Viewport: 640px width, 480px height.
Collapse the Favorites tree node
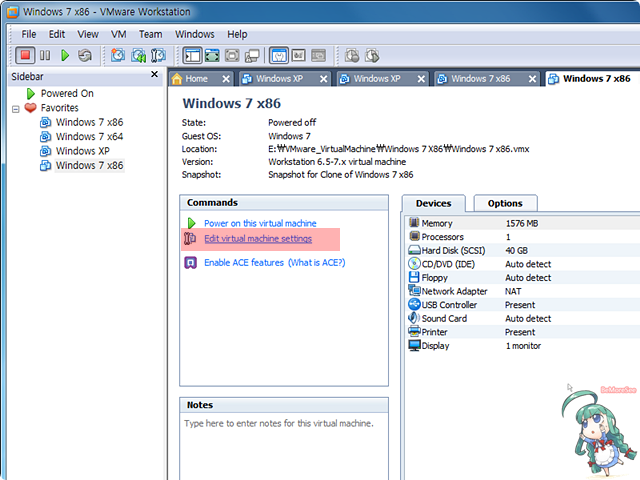click(x=16, y=109)
